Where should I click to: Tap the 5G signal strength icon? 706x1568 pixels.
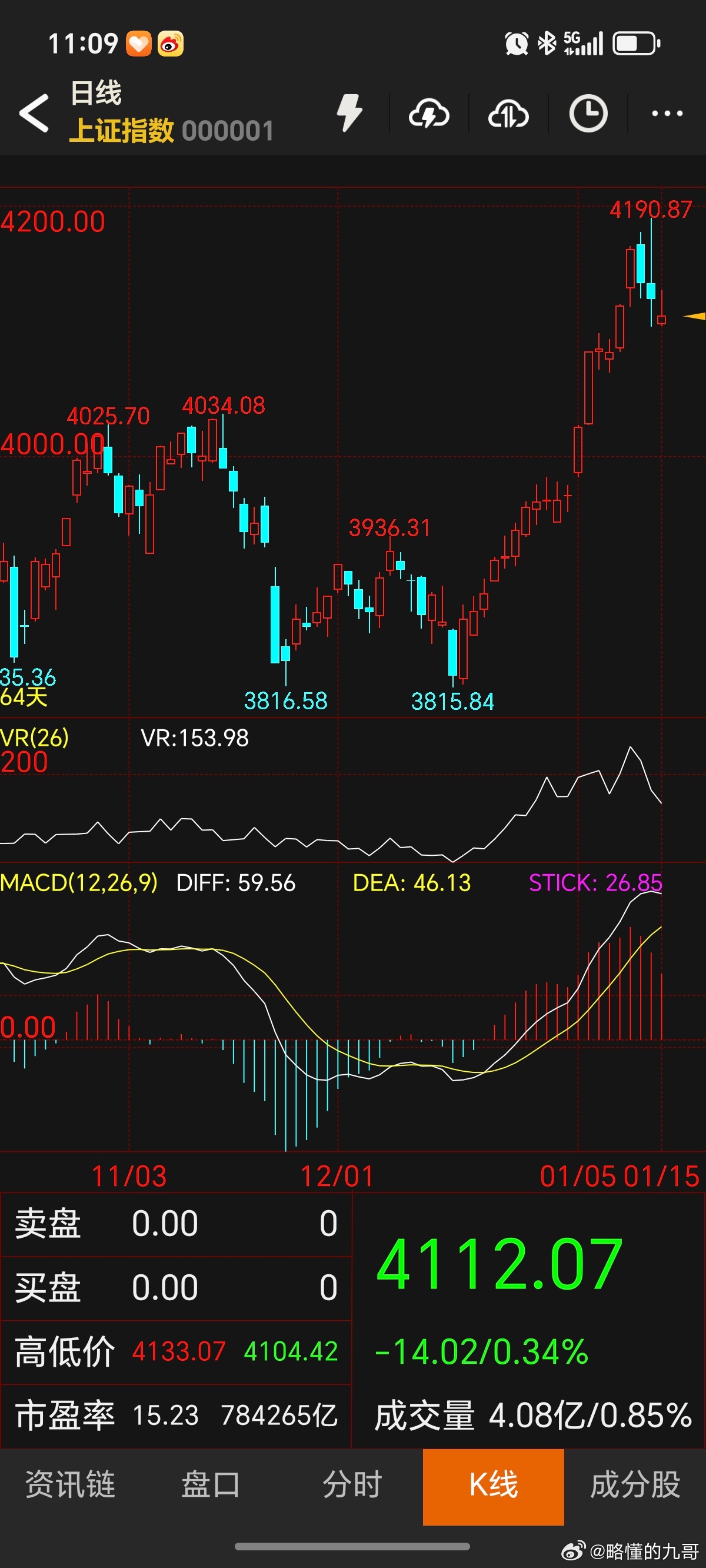[583, 44]
